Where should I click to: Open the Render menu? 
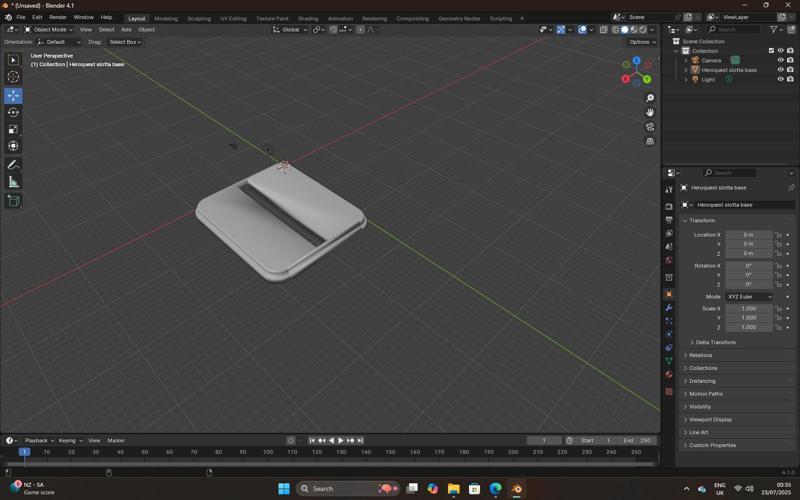click(58, 17)
